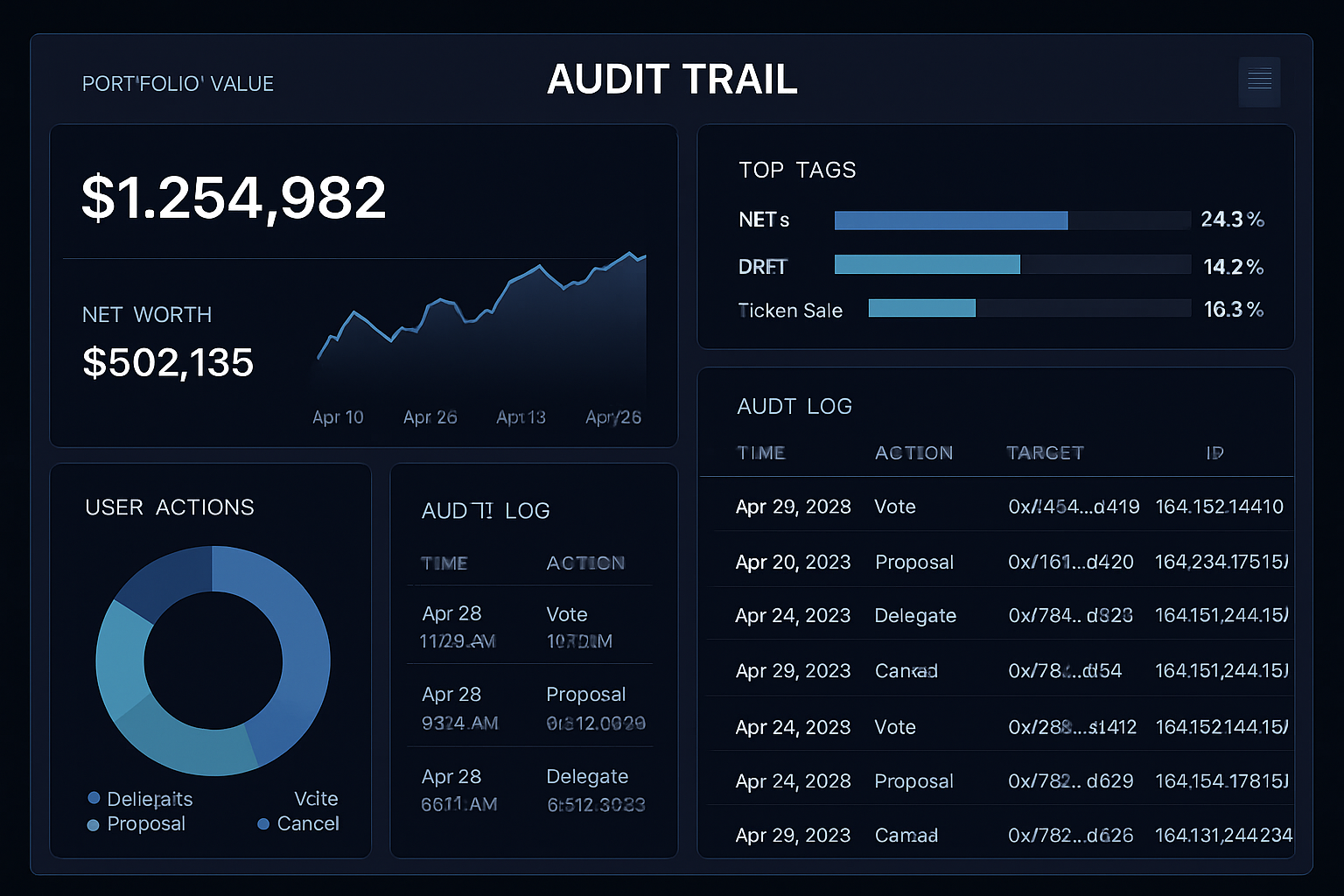Toggle the DRFT tag filter

click(x=763, y=266)
